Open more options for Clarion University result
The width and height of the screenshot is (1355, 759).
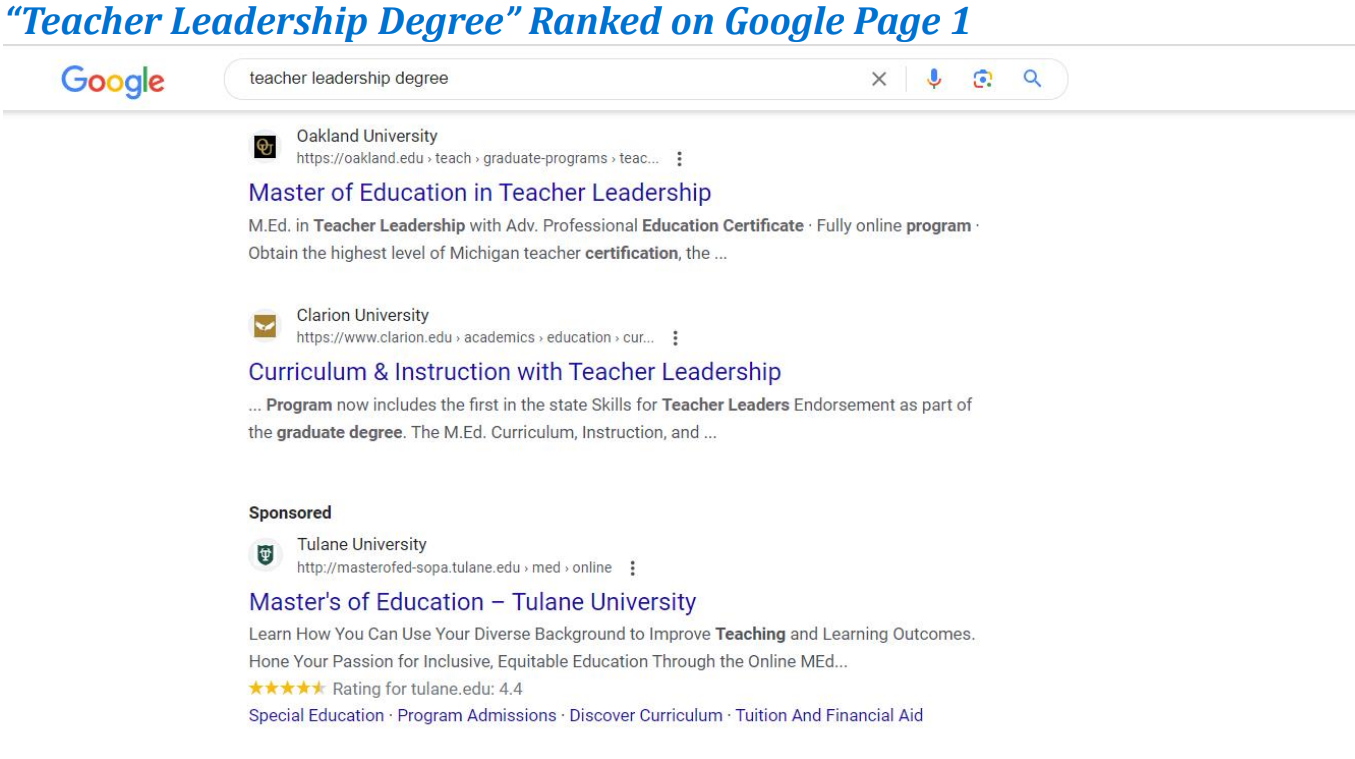point(675,338)
